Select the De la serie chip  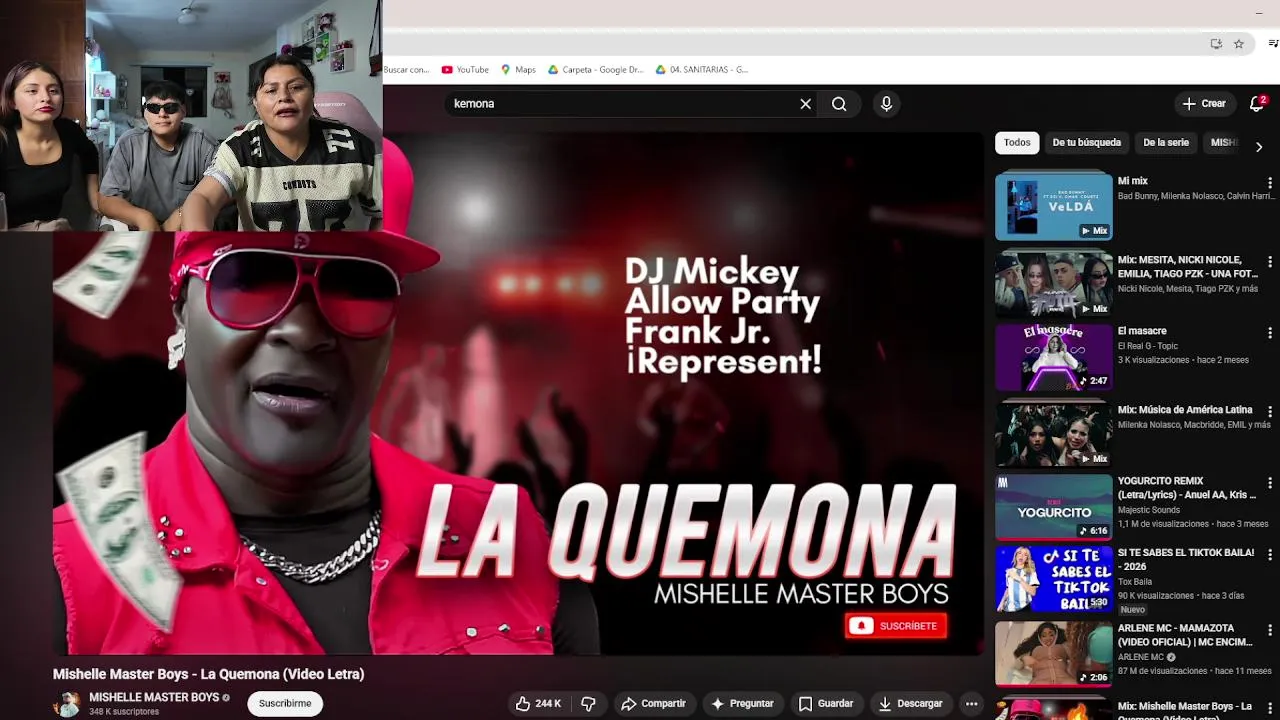1166,143
